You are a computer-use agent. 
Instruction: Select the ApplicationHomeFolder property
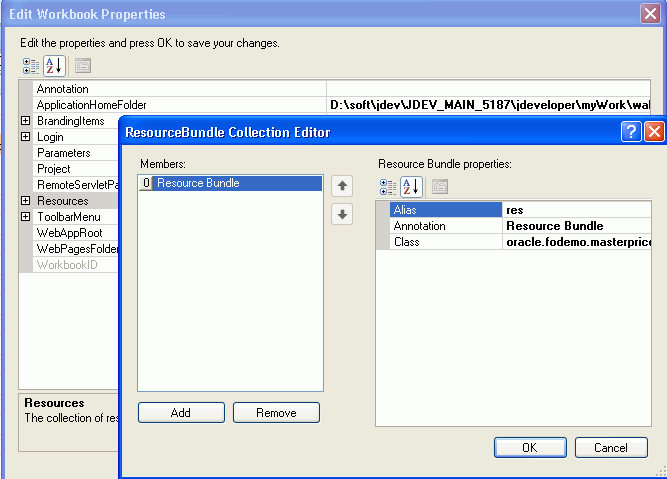(x=179, y=105)
